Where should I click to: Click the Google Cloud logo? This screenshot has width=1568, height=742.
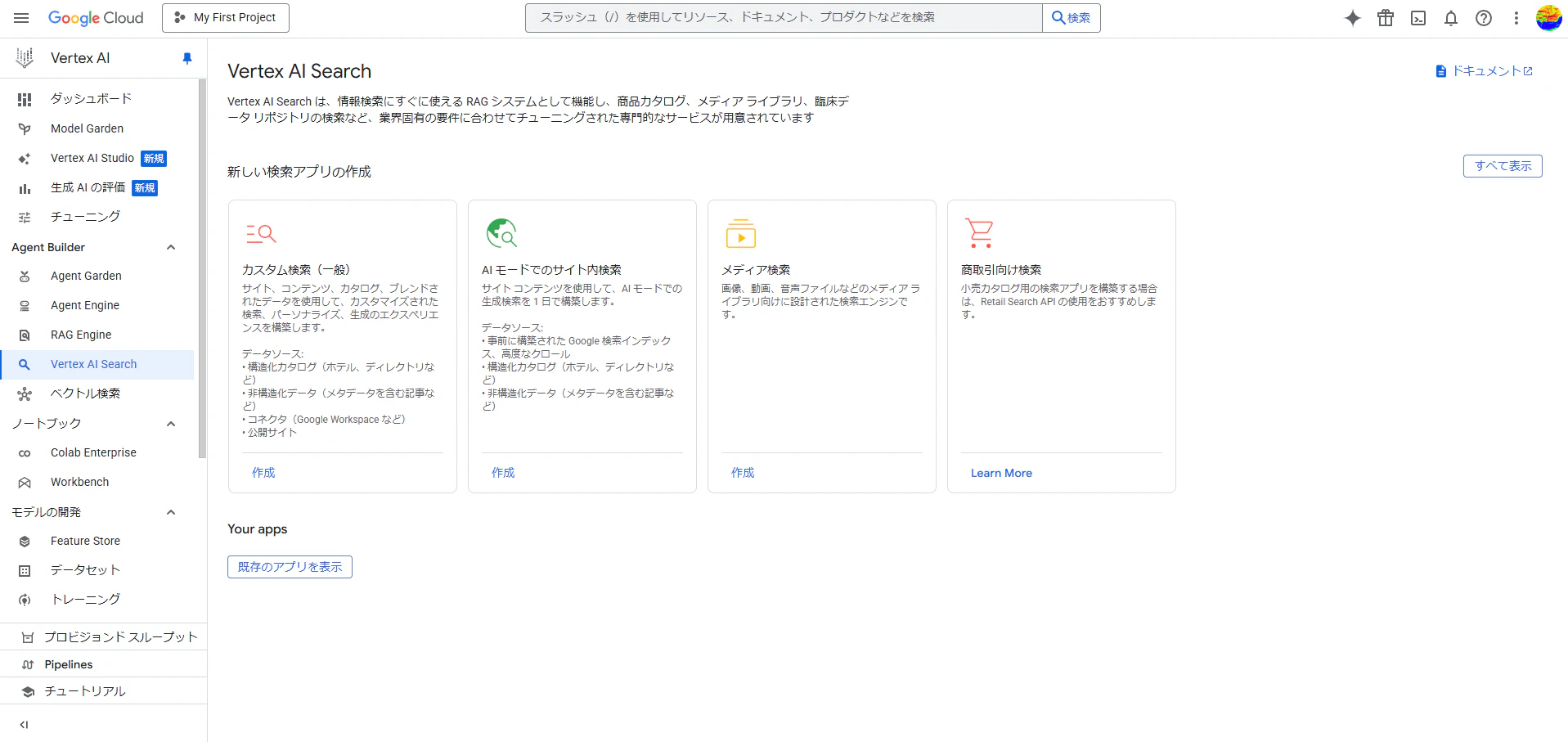click(x=96, y=18)
